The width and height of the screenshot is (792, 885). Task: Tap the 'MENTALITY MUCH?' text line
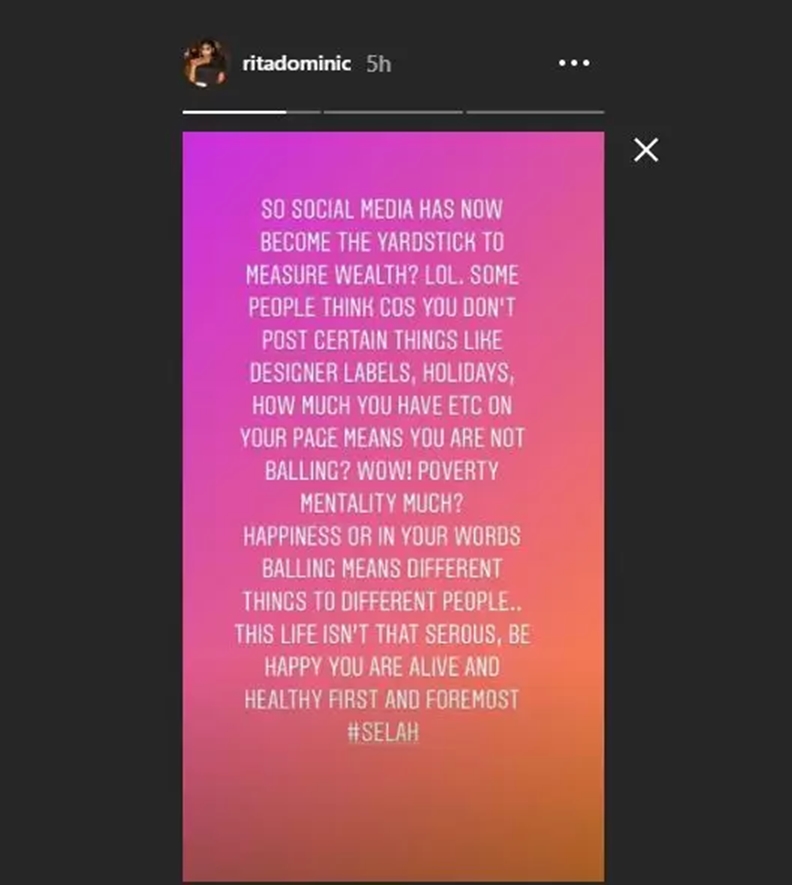tap(381, 502)
